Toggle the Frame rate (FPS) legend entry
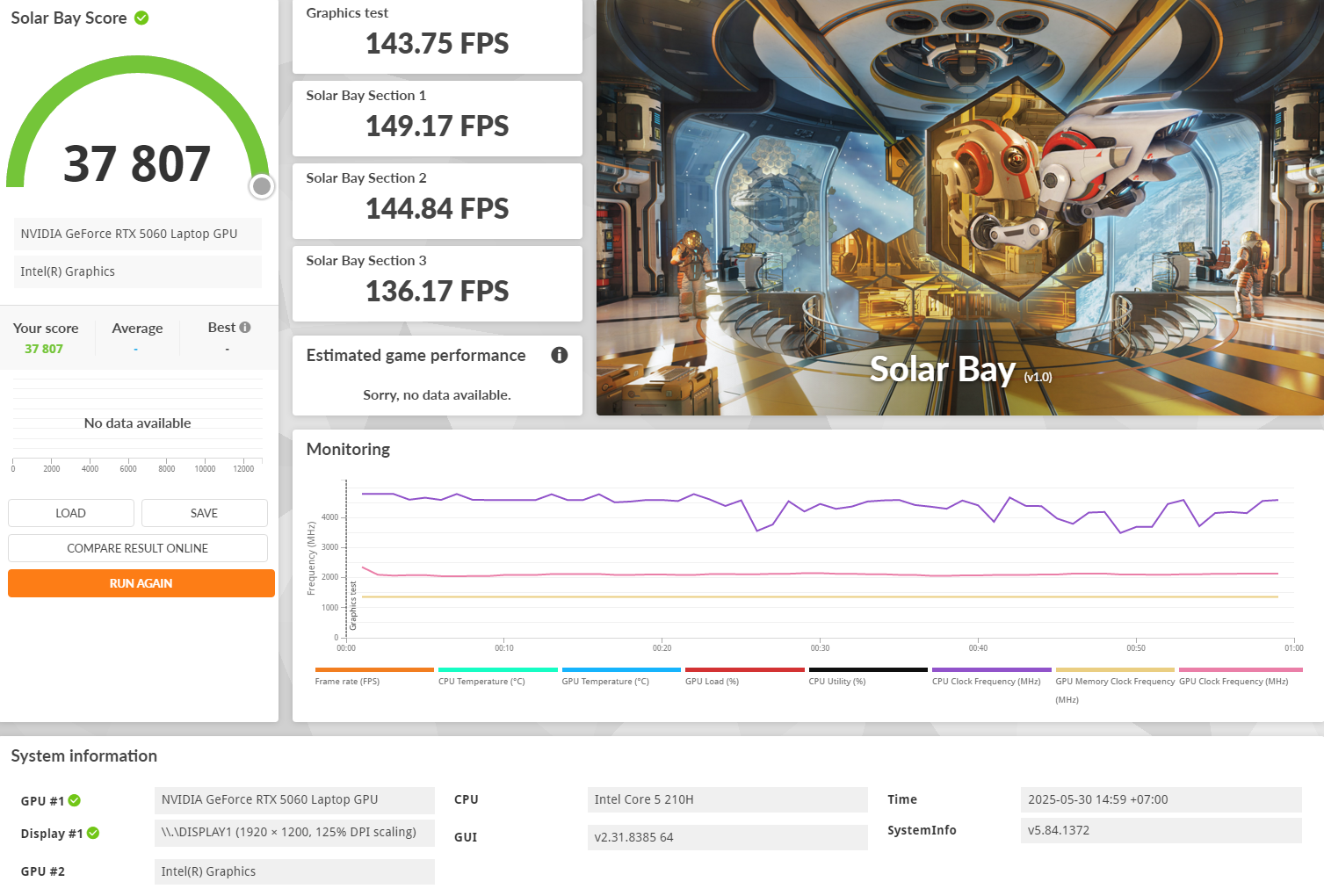This screenshot has height=896, width=1324. coord(374,676)
